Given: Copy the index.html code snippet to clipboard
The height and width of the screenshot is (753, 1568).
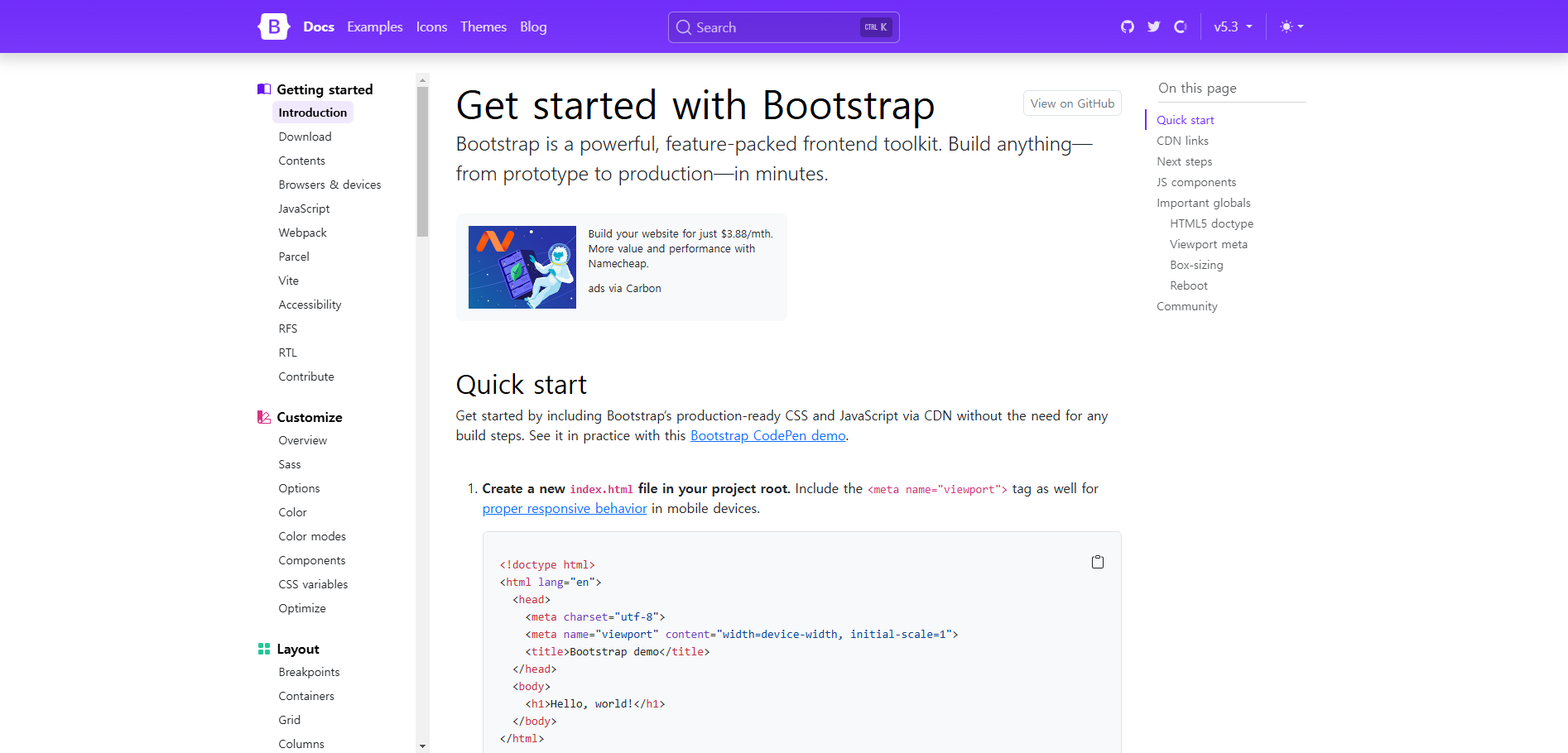Looking at the screenshot, I should tap(1098, 562).
